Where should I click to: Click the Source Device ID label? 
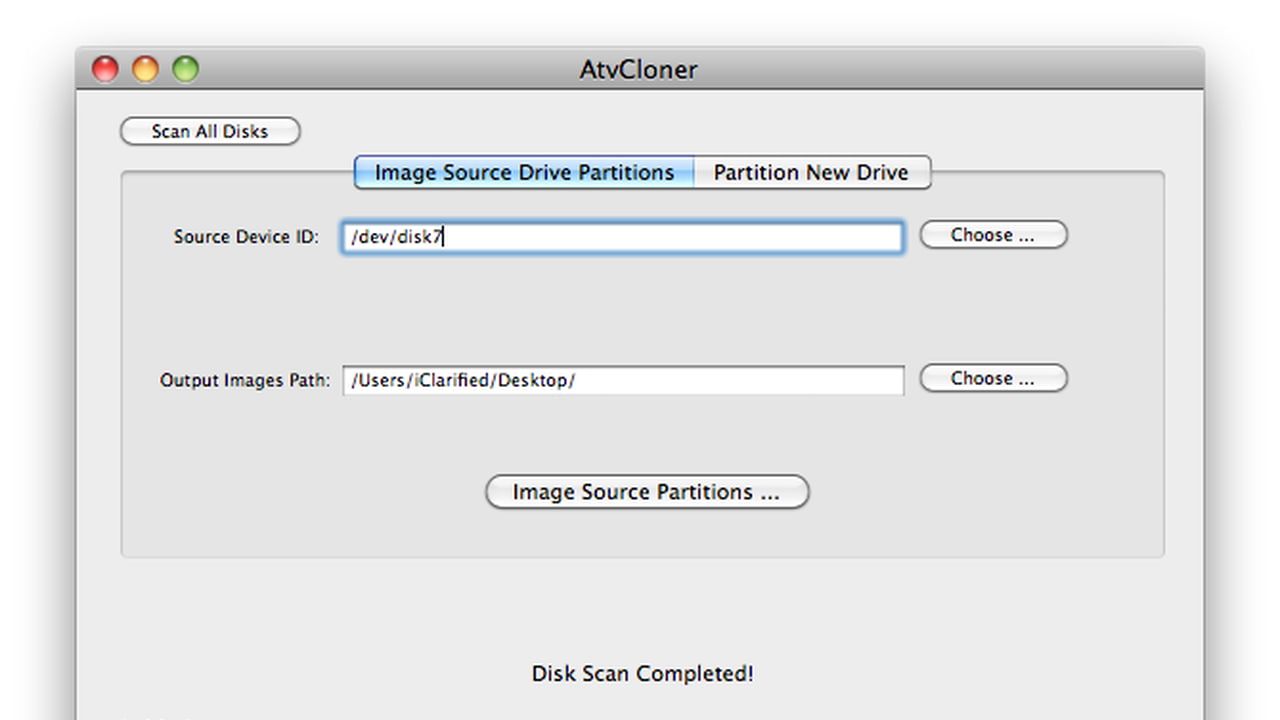tap(246, 237)
